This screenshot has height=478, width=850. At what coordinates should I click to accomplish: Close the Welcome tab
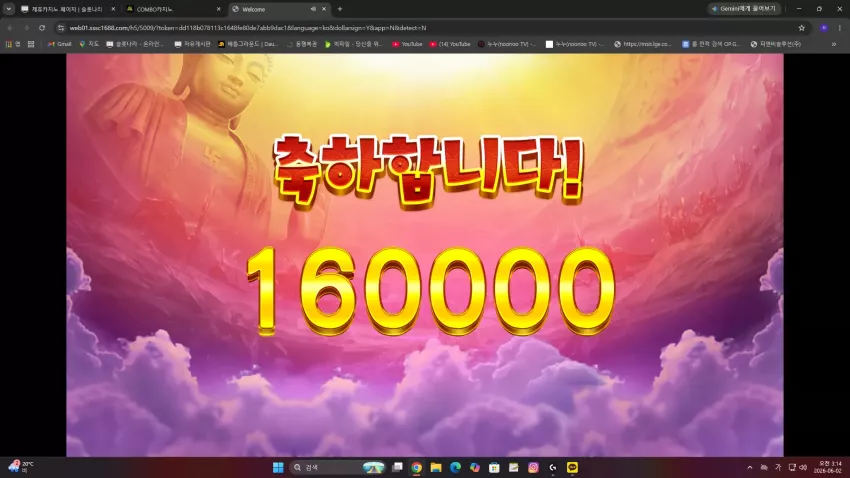[324, 9]
